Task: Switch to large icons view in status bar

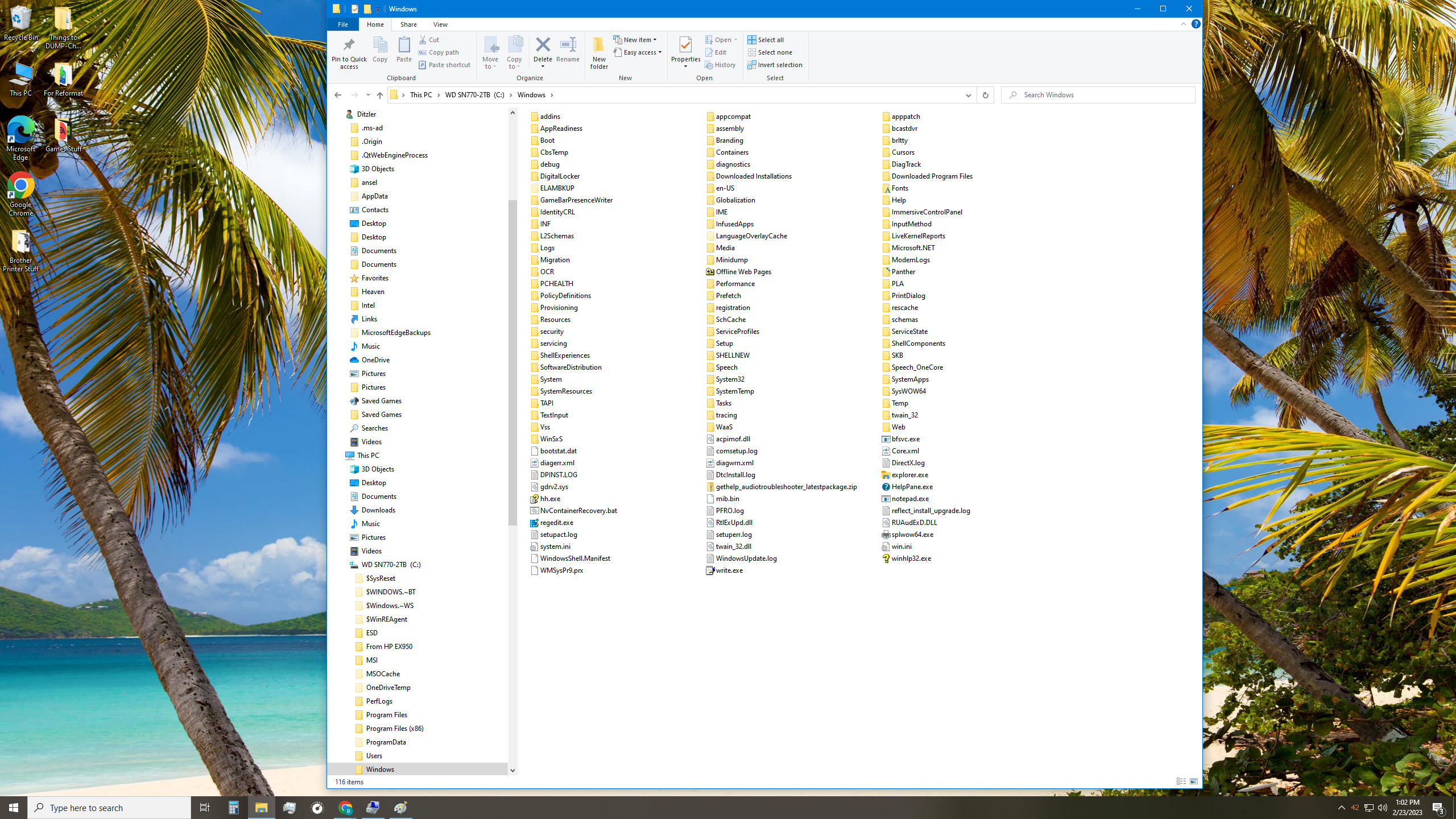Action: point(1194,781)
